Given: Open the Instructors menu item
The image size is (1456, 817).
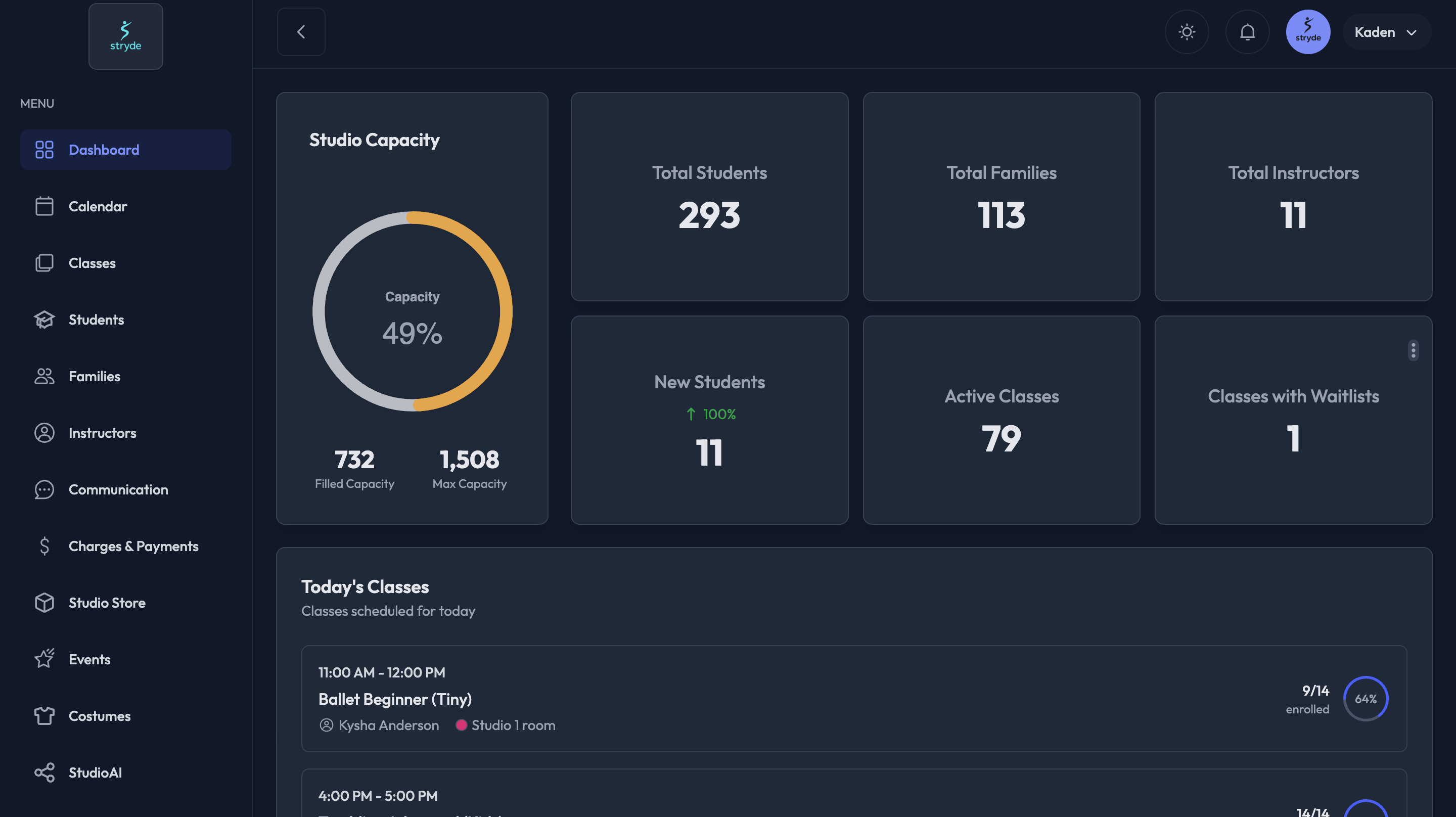Looking at the screenshot, I should click(x=125, y=433).
